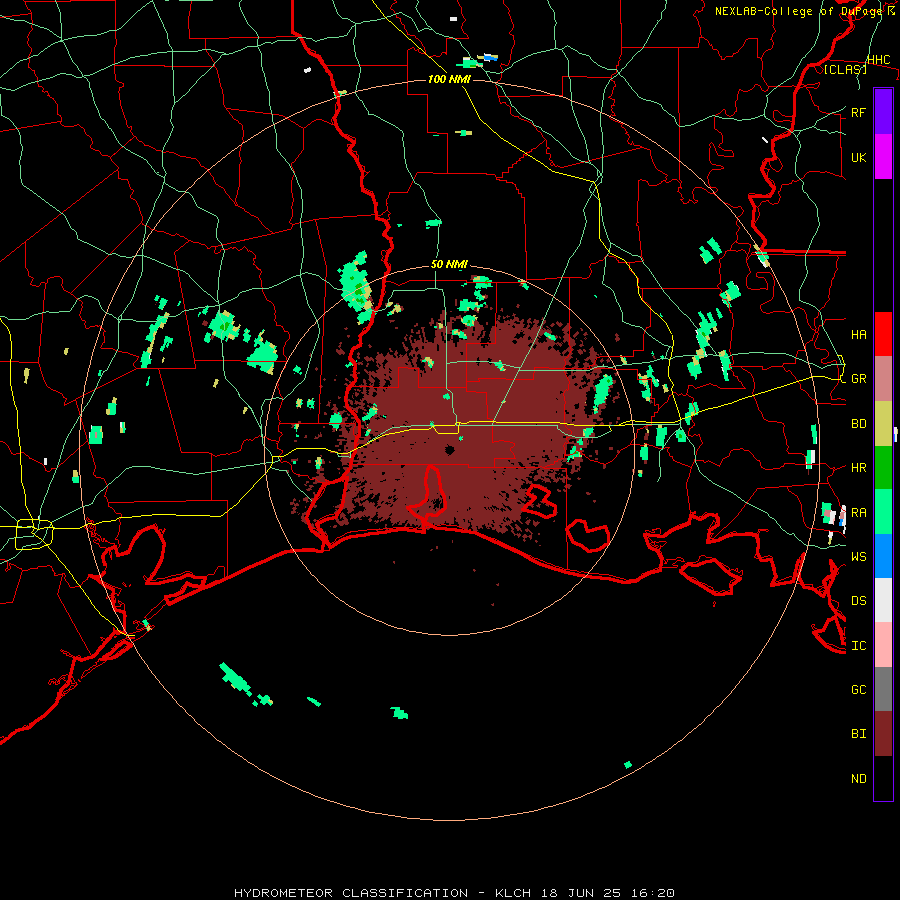Click the "50 NMI" range ring label
Image resolution: width=900 pixels, height=900 pixels.
449,264
